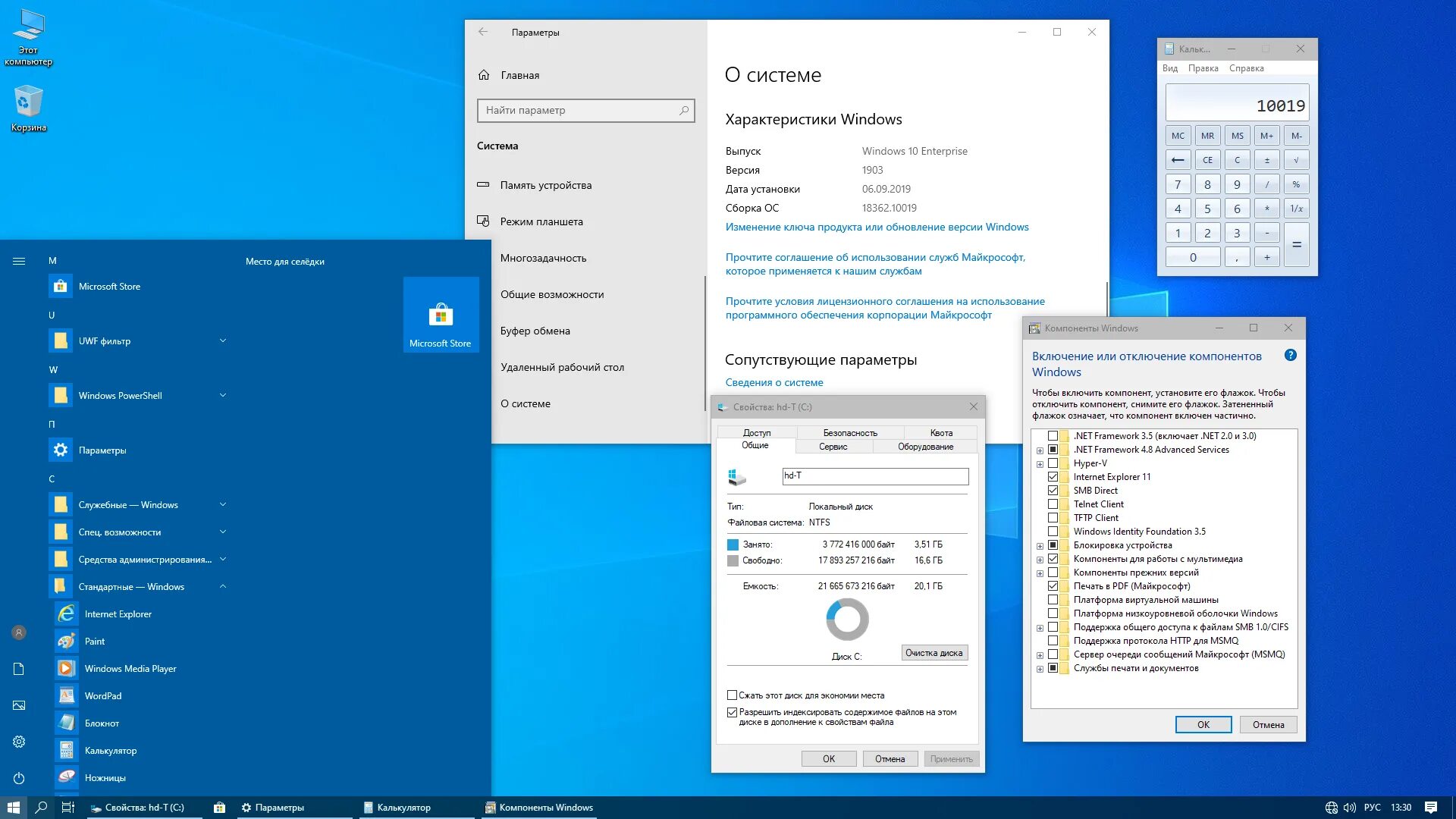Open the Microsoft Store tile in Start menu
The image size is (1456, 819).
tap(441, 315)
